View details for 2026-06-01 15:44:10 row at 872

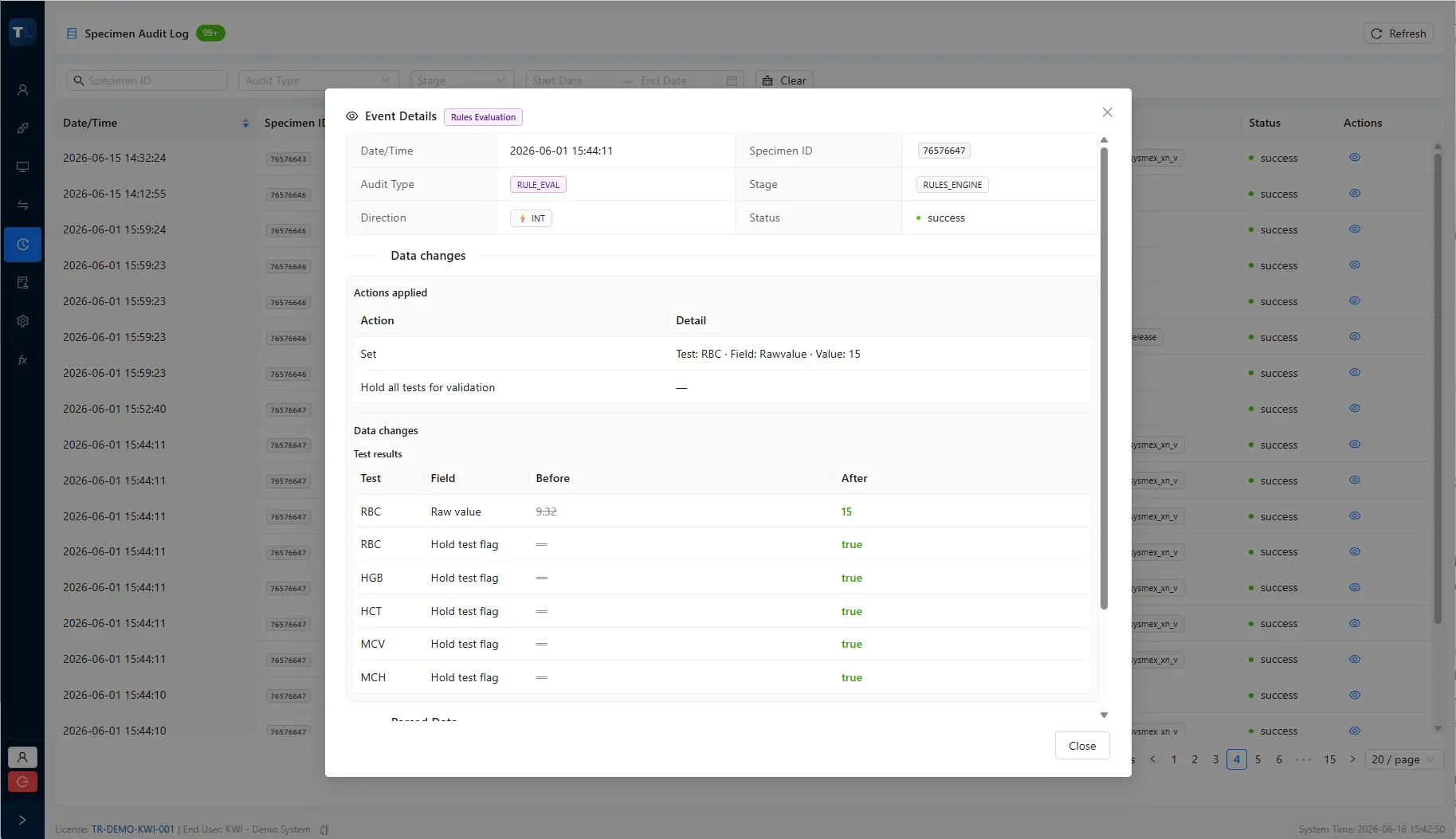1355,695
